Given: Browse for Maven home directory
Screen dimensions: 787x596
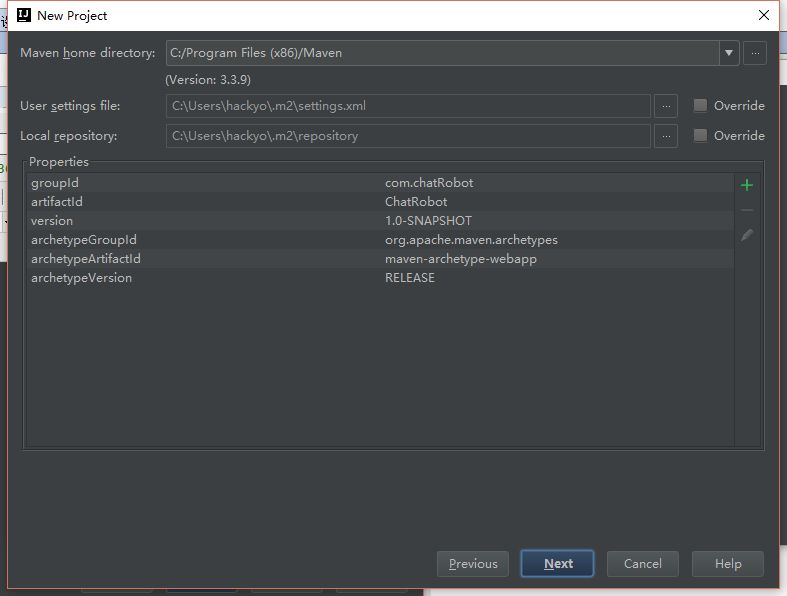Looking at the screenshot, I should (x=755, y=53).
